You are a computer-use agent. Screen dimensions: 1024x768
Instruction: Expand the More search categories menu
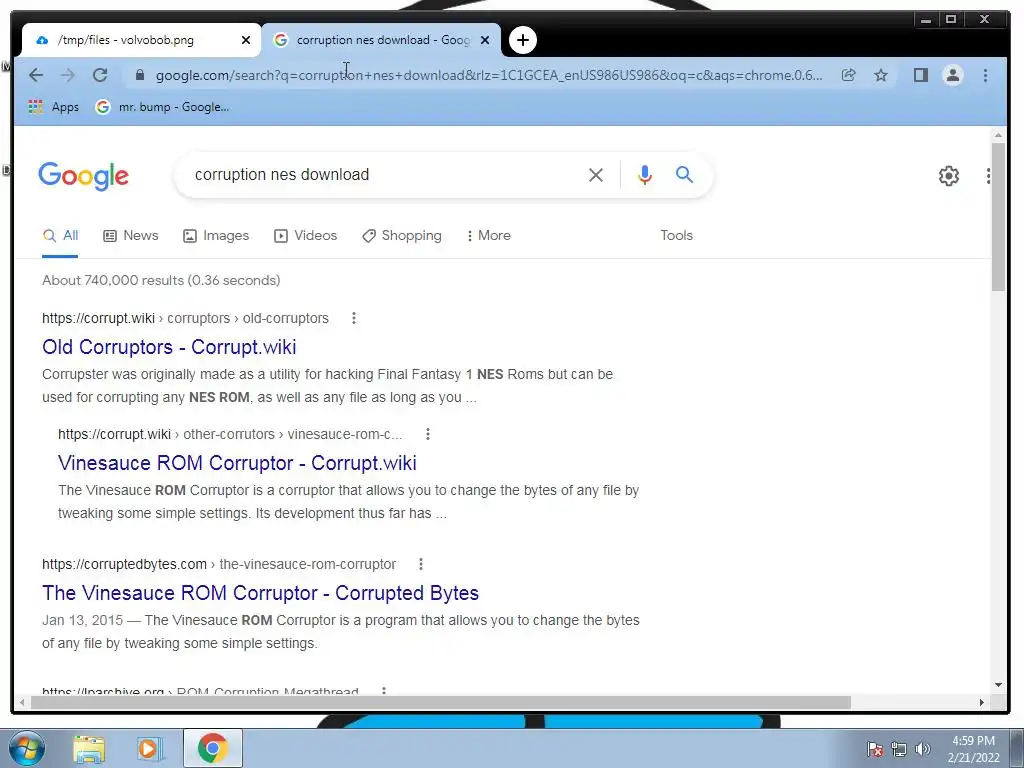pyautogui.click(x=488, y=236)
